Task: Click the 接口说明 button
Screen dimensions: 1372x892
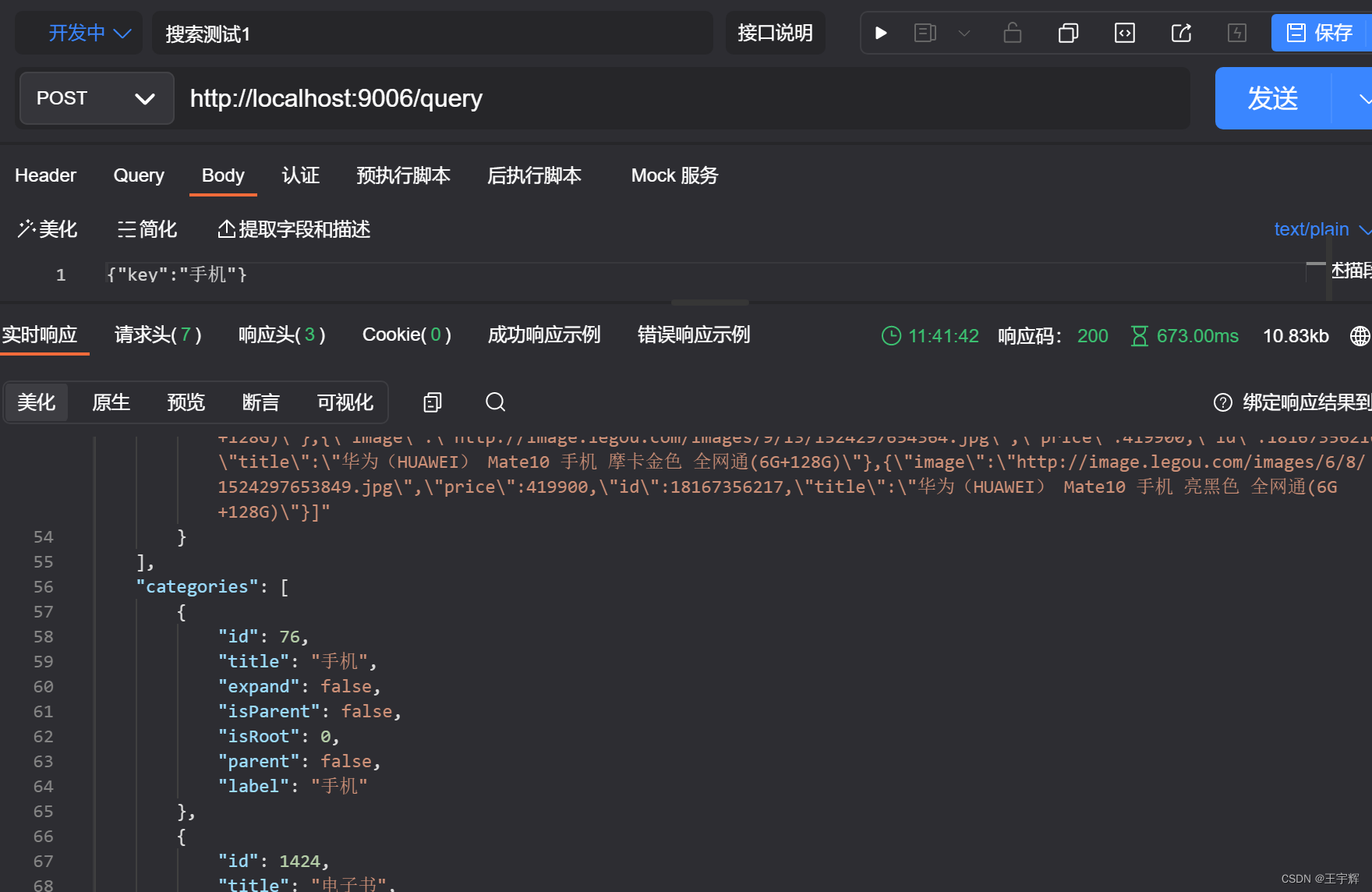Action: click(x=775, y=33)
